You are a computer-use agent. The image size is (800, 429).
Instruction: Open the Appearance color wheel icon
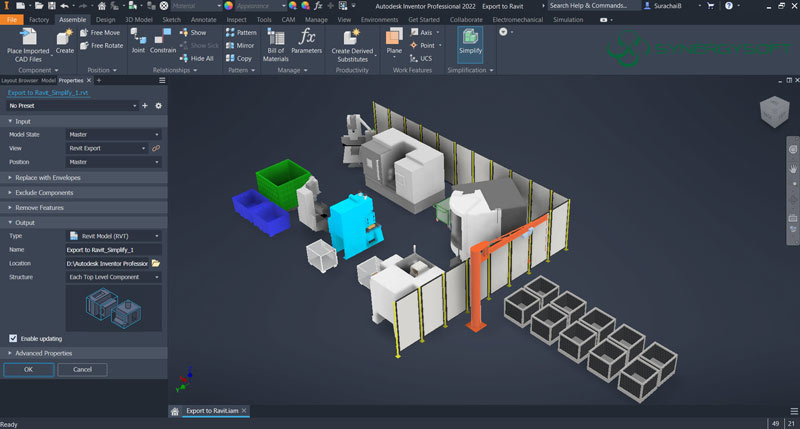pos(229,6)
